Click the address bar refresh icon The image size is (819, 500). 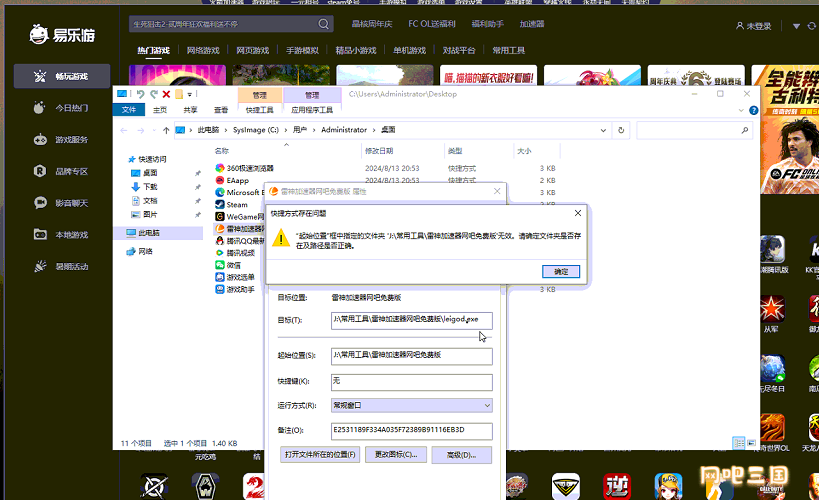click(x=621, y=130)
